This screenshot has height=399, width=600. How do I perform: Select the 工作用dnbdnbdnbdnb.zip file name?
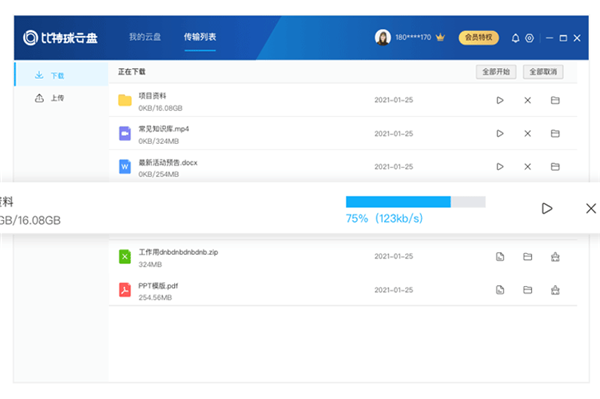coord(178,252)
